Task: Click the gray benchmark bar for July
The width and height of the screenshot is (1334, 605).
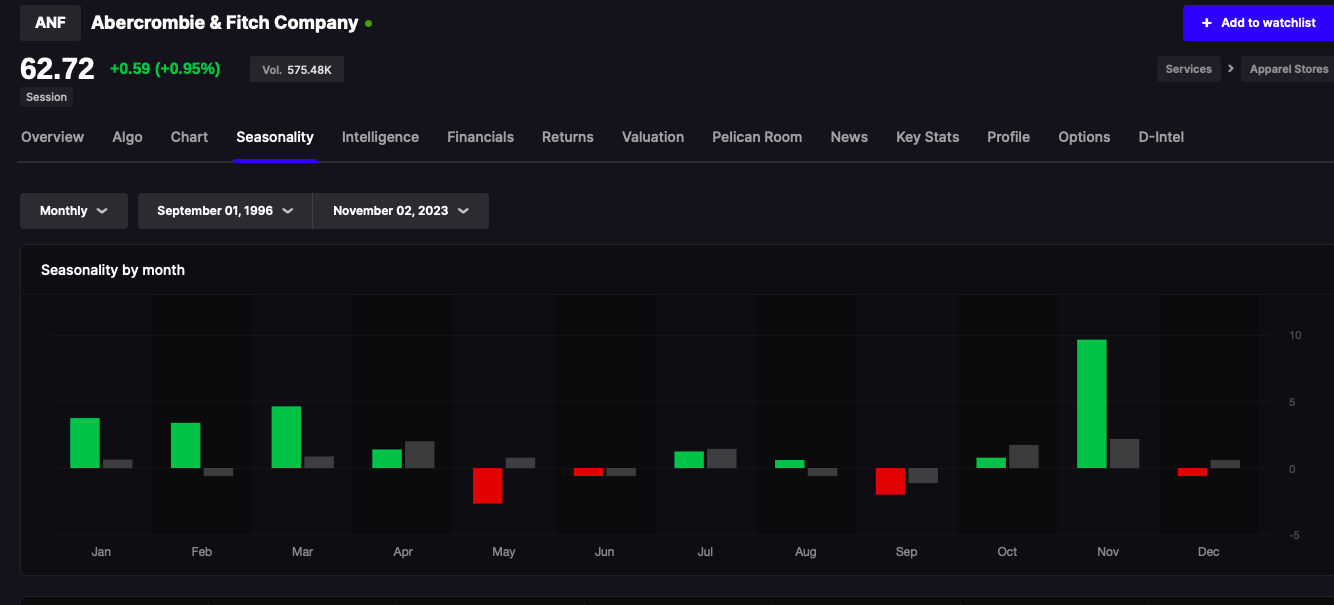Action: [x=722, y=459]
